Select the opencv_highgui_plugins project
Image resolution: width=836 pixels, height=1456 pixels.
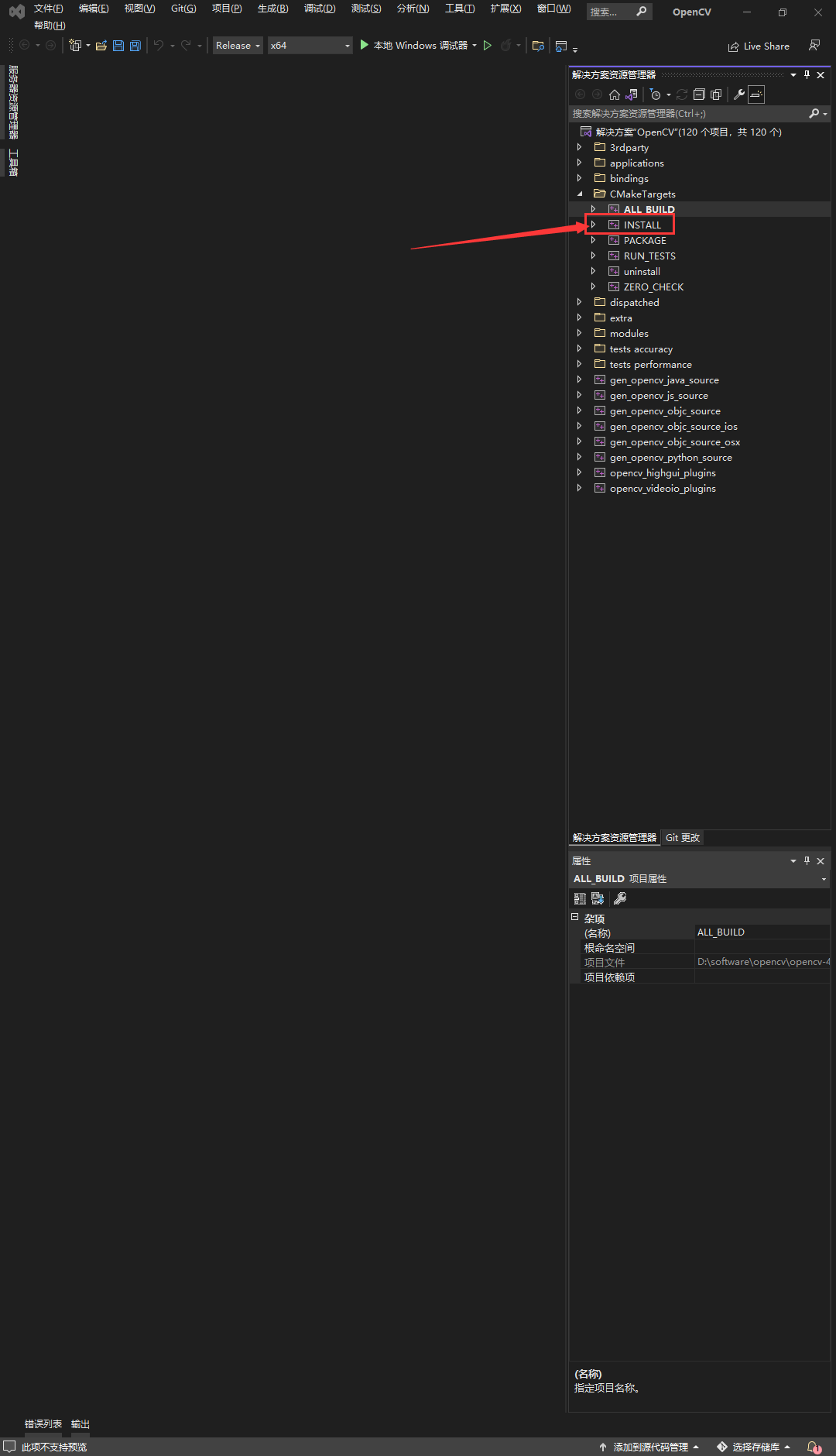tap(663, 472)
